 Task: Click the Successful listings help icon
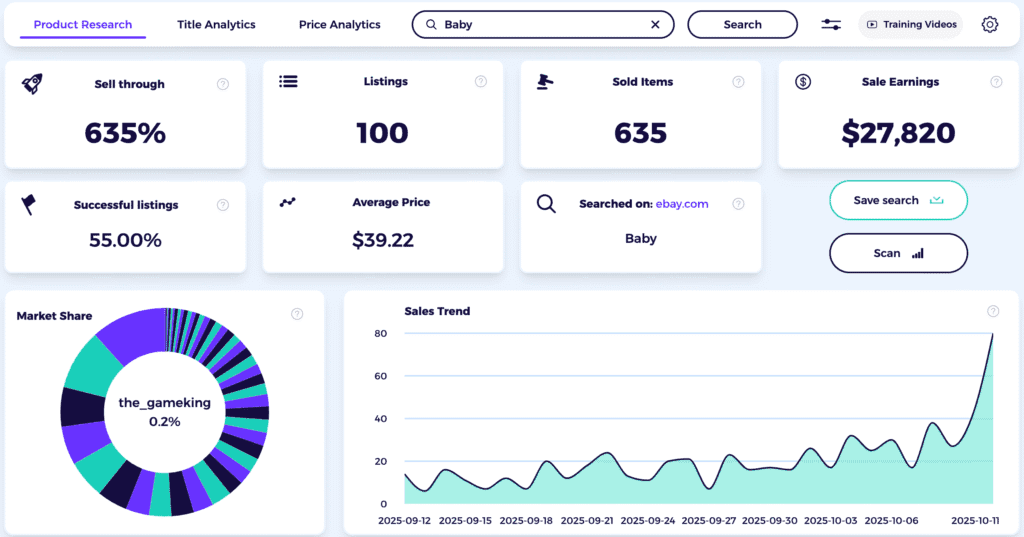click(223, 205)
